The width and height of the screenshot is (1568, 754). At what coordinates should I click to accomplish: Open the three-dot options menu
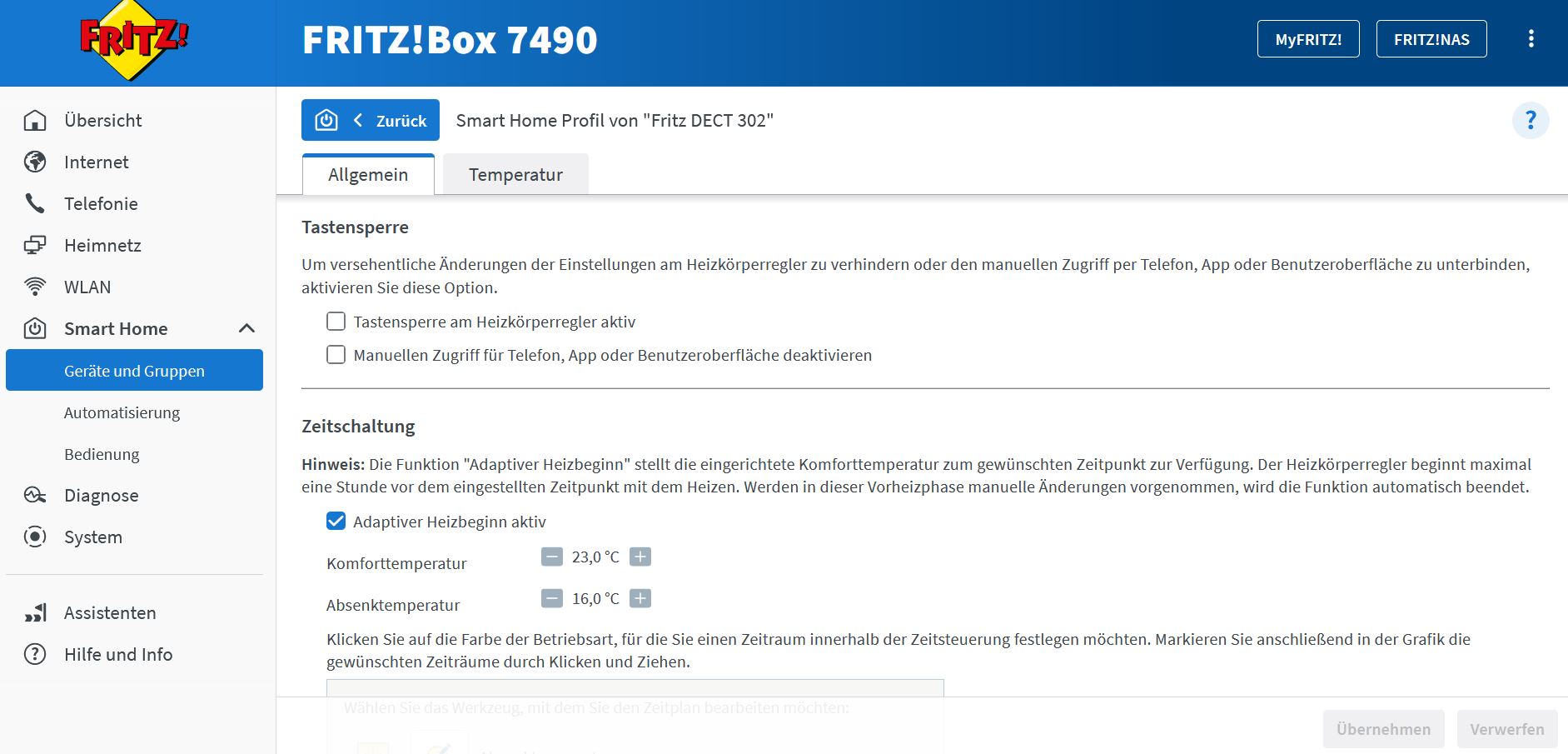1531,39
